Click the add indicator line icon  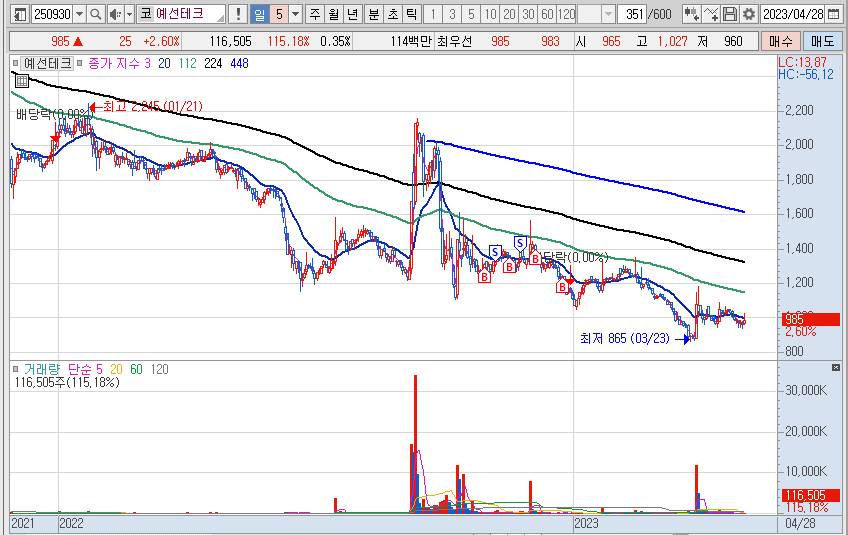coord(711,14)
